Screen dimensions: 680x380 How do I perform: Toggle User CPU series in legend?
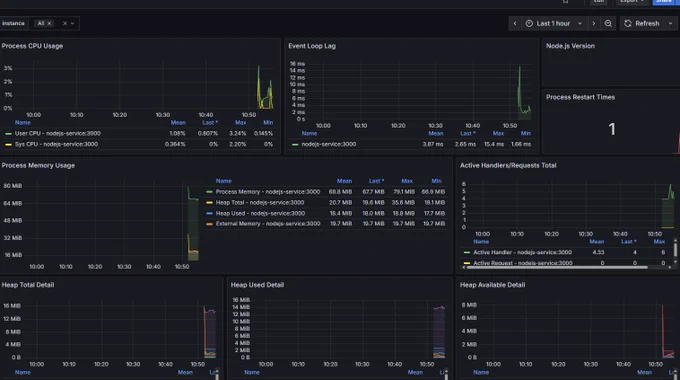[58, 134]
